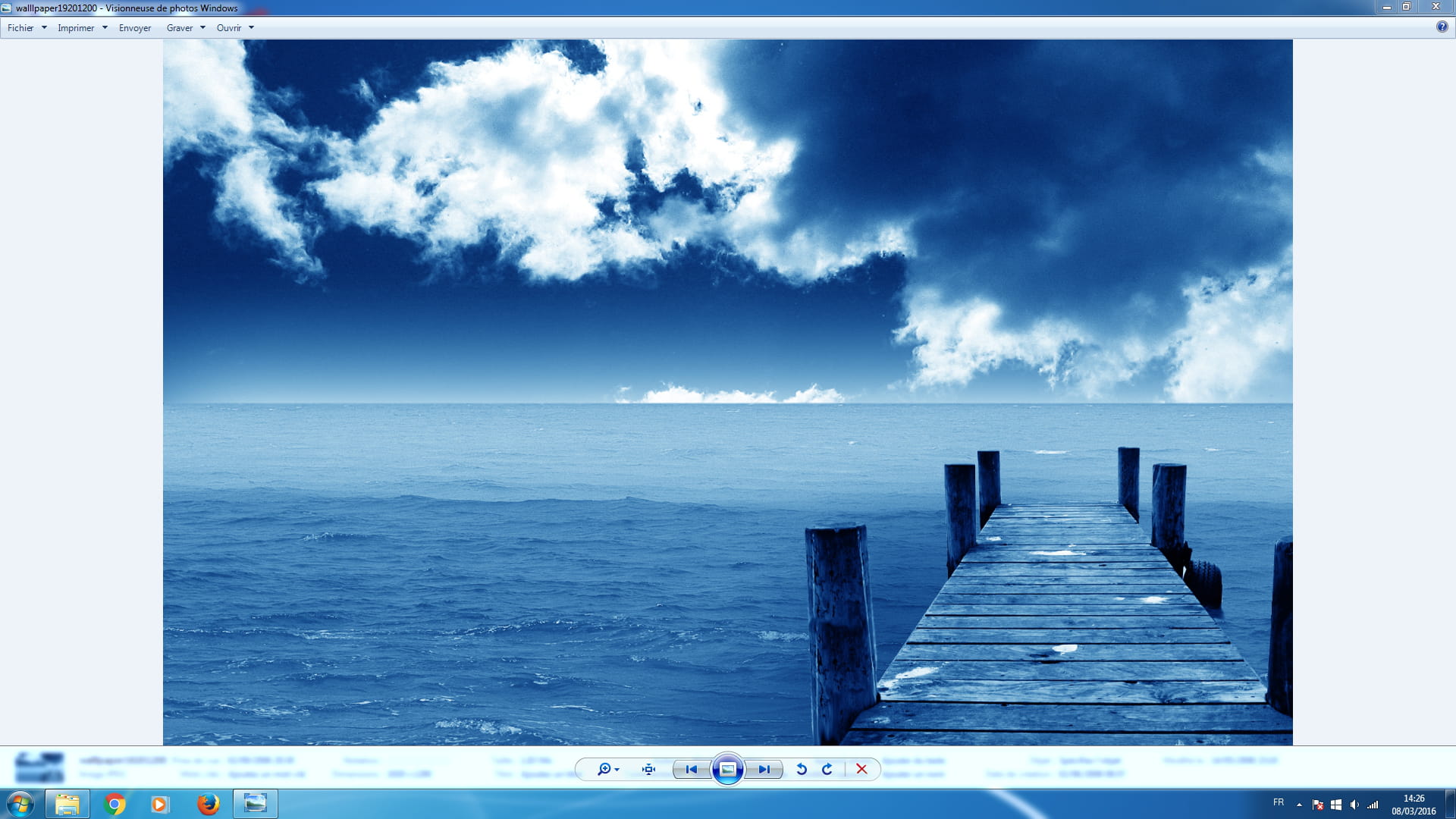Rotate the image clockwise
The width and height of the screenshot is (1456, 819).
pyautogui.click(x=827, y=769)
